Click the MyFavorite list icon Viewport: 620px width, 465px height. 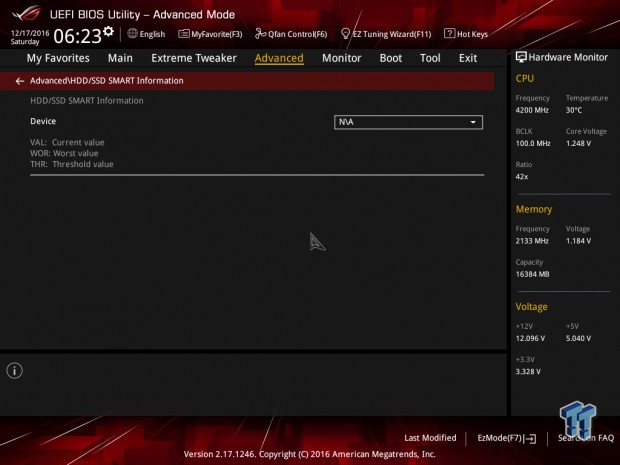click(x=183, y=34)
